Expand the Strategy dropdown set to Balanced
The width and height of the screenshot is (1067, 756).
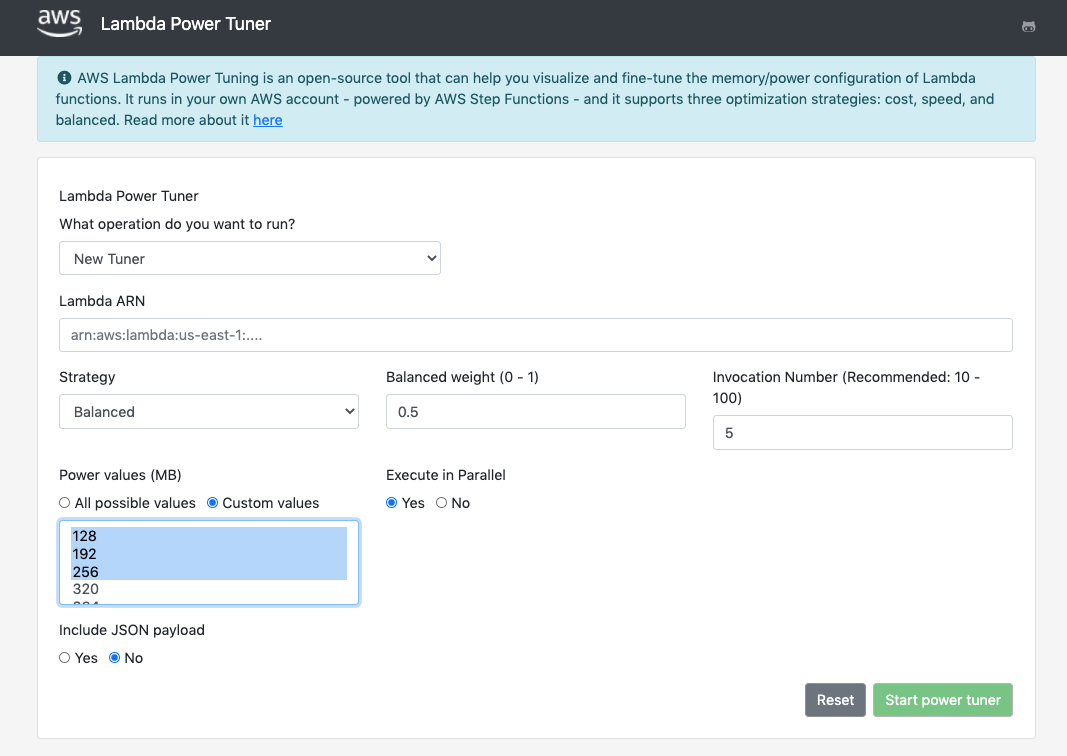coord(209,412)
